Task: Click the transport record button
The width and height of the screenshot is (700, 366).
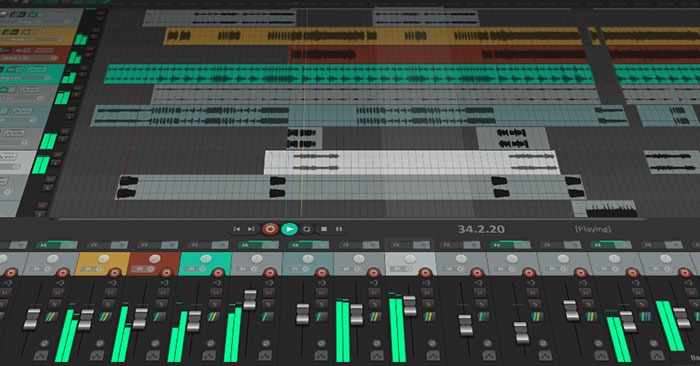Action: point(270,229)
